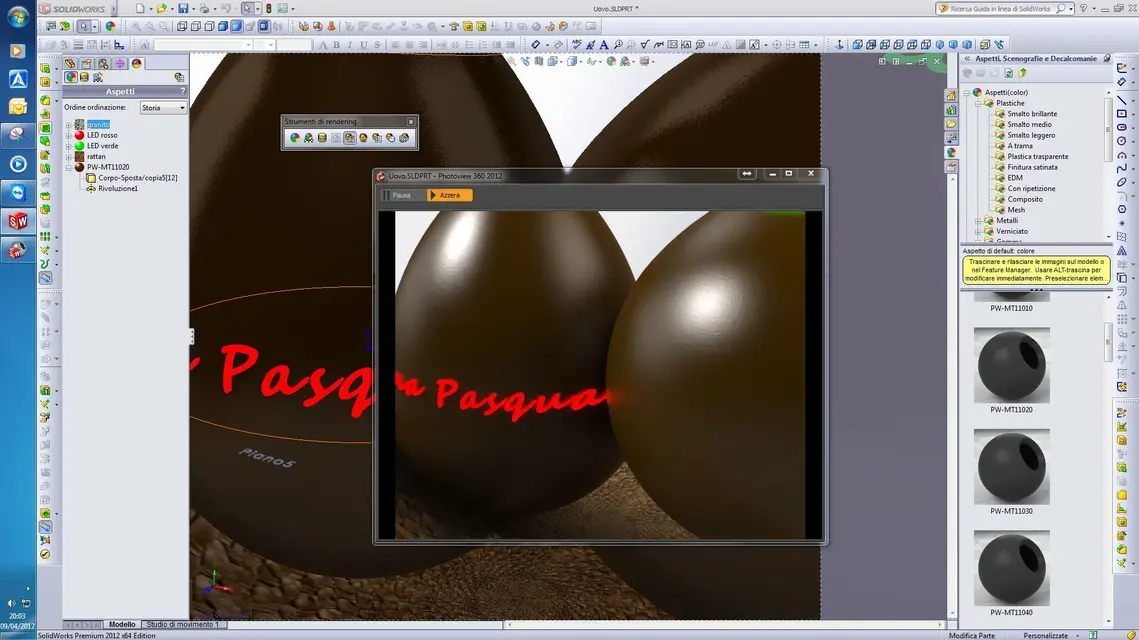Show View Scene, Lights and Cameras button

tap(98, 77)
